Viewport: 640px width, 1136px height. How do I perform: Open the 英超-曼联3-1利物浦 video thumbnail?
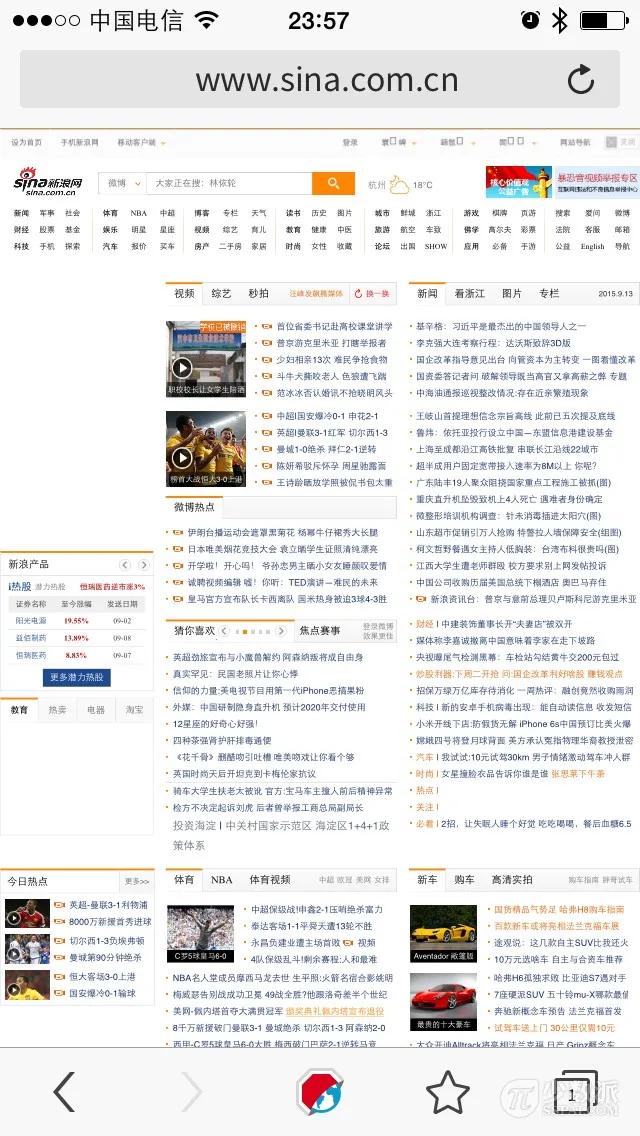tap(27, 914)
